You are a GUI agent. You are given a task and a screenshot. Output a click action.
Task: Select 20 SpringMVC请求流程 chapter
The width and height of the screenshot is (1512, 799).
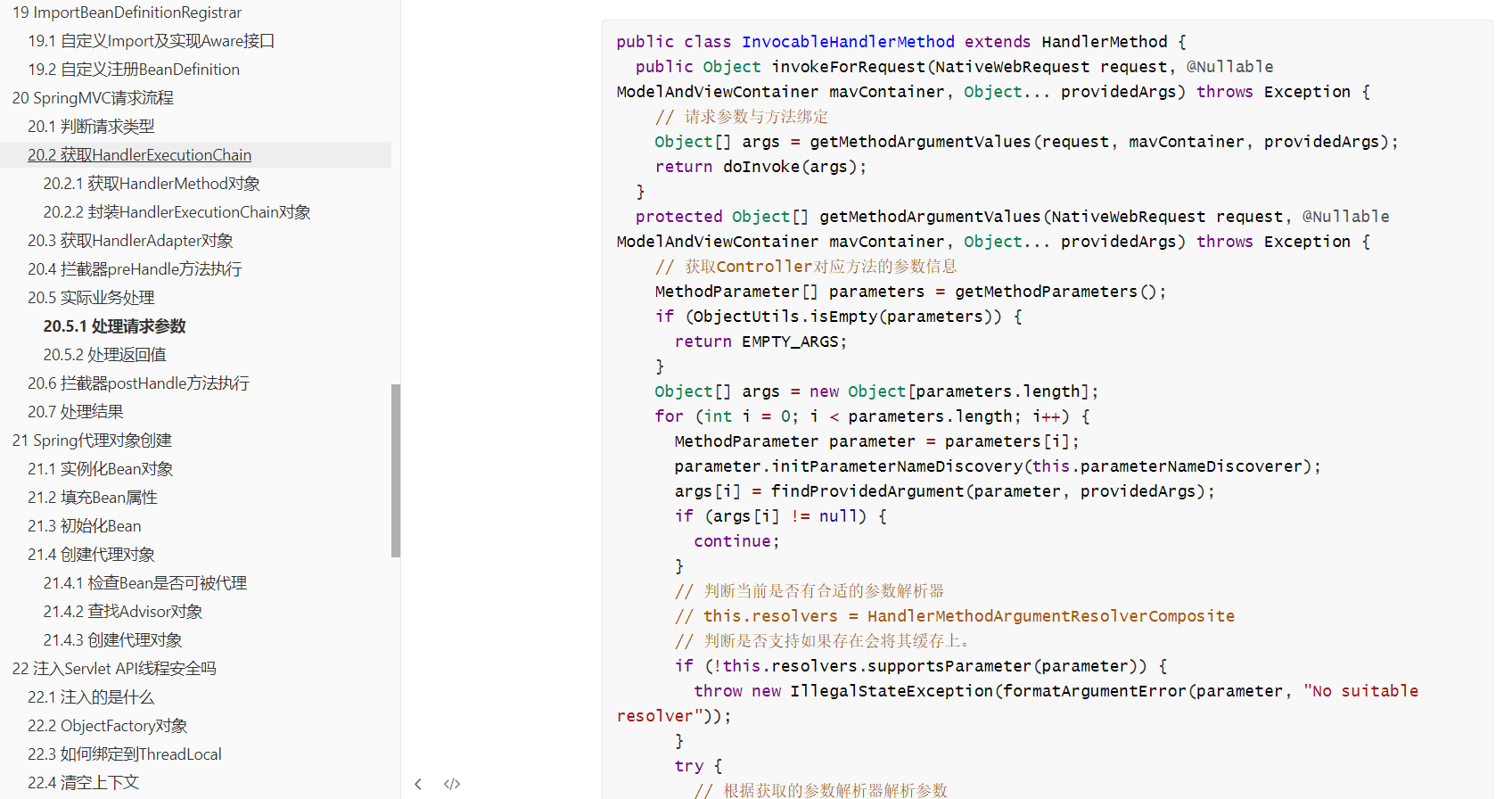(x=93, y=98)
